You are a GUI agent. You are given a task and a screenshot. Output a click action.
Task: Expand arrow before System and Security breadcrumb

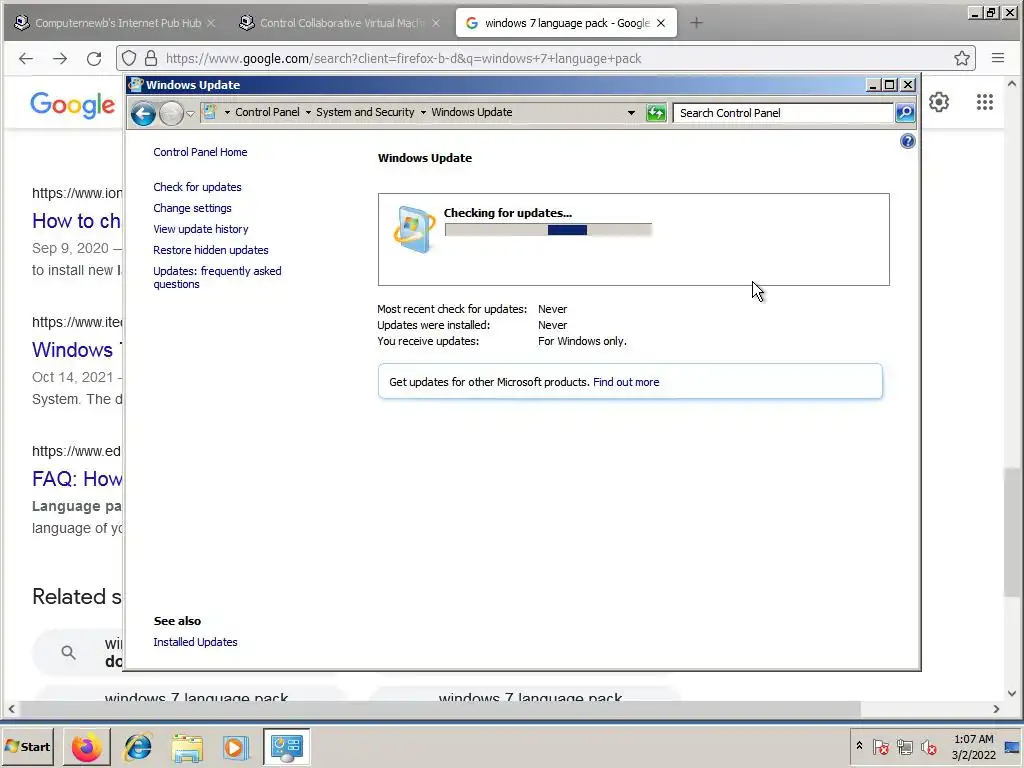click(x=308, y=112)
